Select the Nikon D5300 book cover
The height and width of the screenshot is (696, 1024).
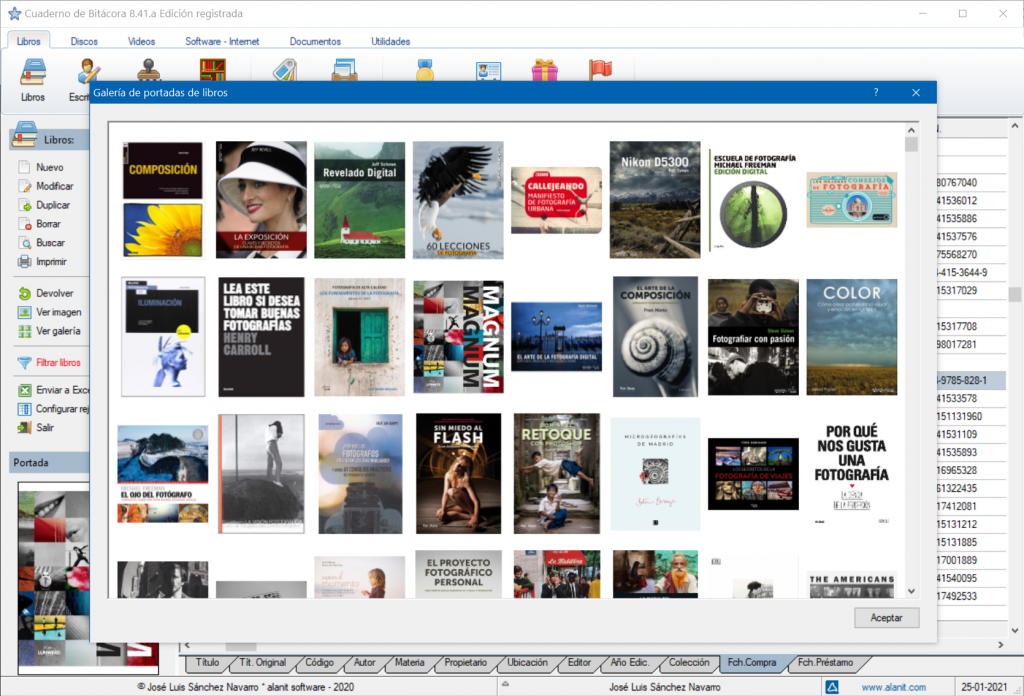pos(654,199)
